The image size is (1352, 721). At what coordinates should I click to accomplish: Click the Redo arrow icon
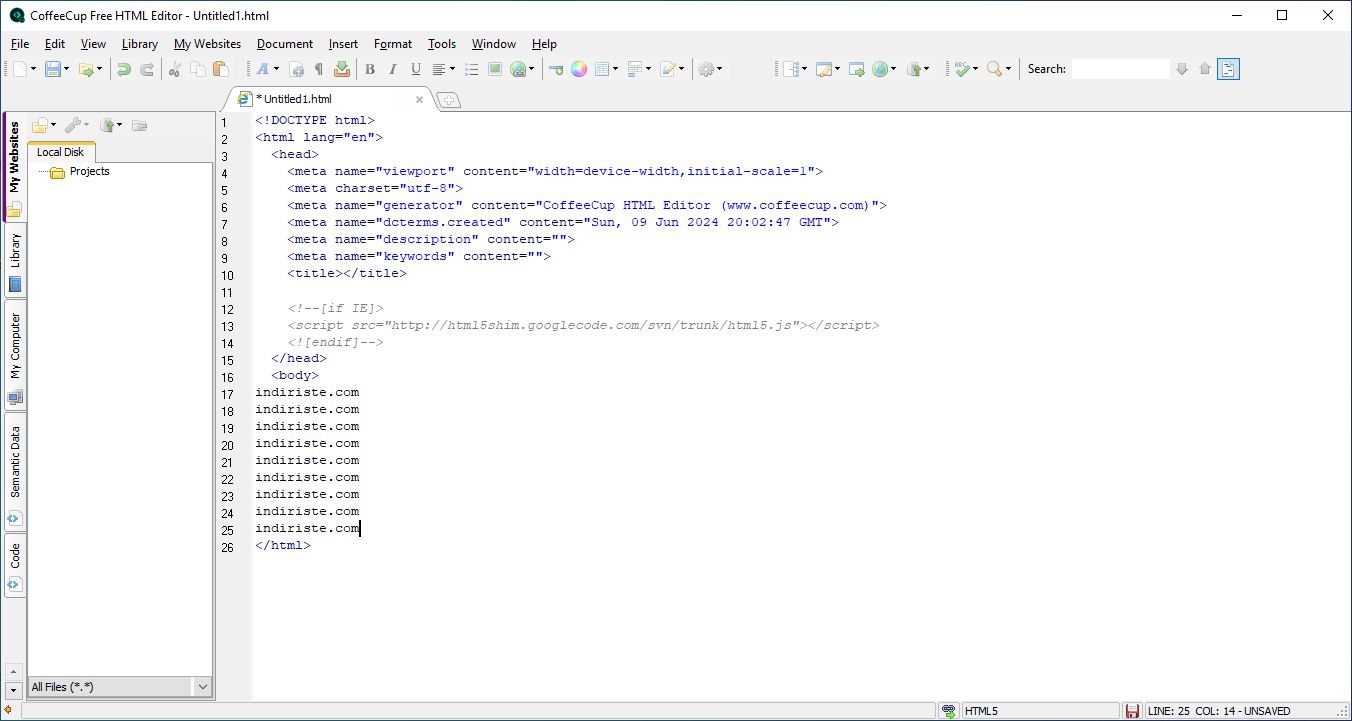point(147,69)
